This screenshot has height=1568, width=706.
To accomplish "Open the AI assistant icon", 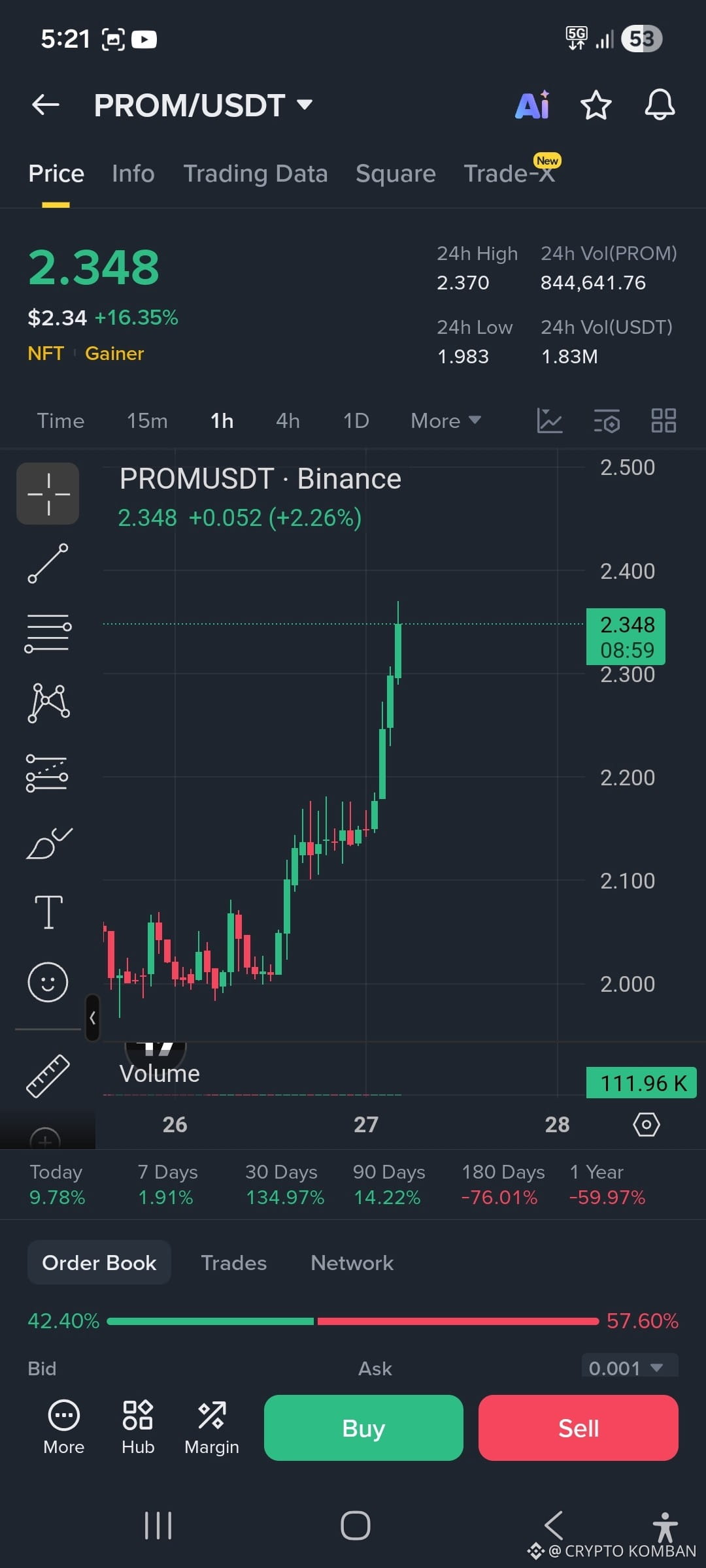I will tap(533, 105).
